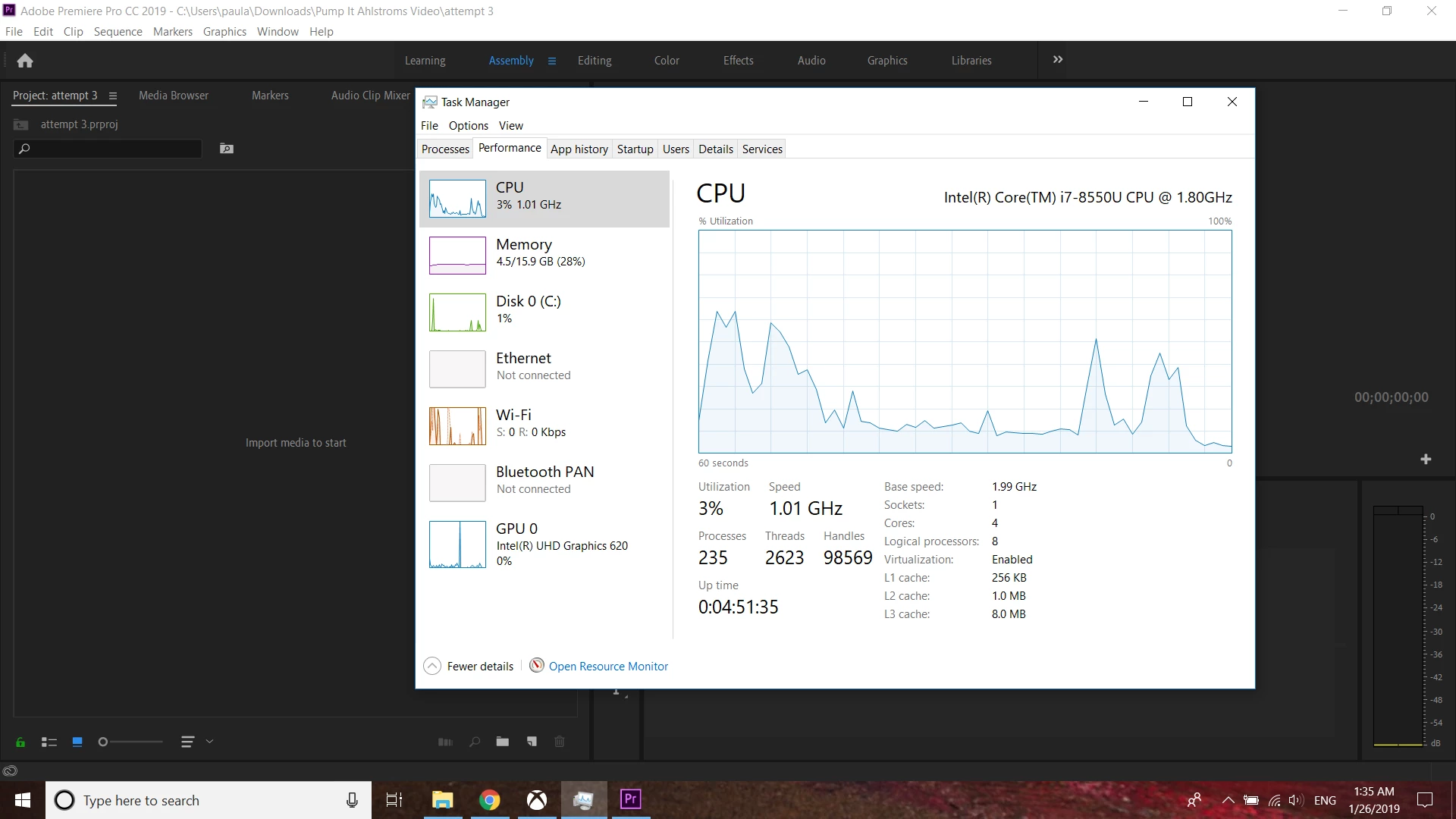The height and width of the screenshot is (819, 1456).
Task: Click the Home icon in Premiere
Action: (x=25, y=61)
